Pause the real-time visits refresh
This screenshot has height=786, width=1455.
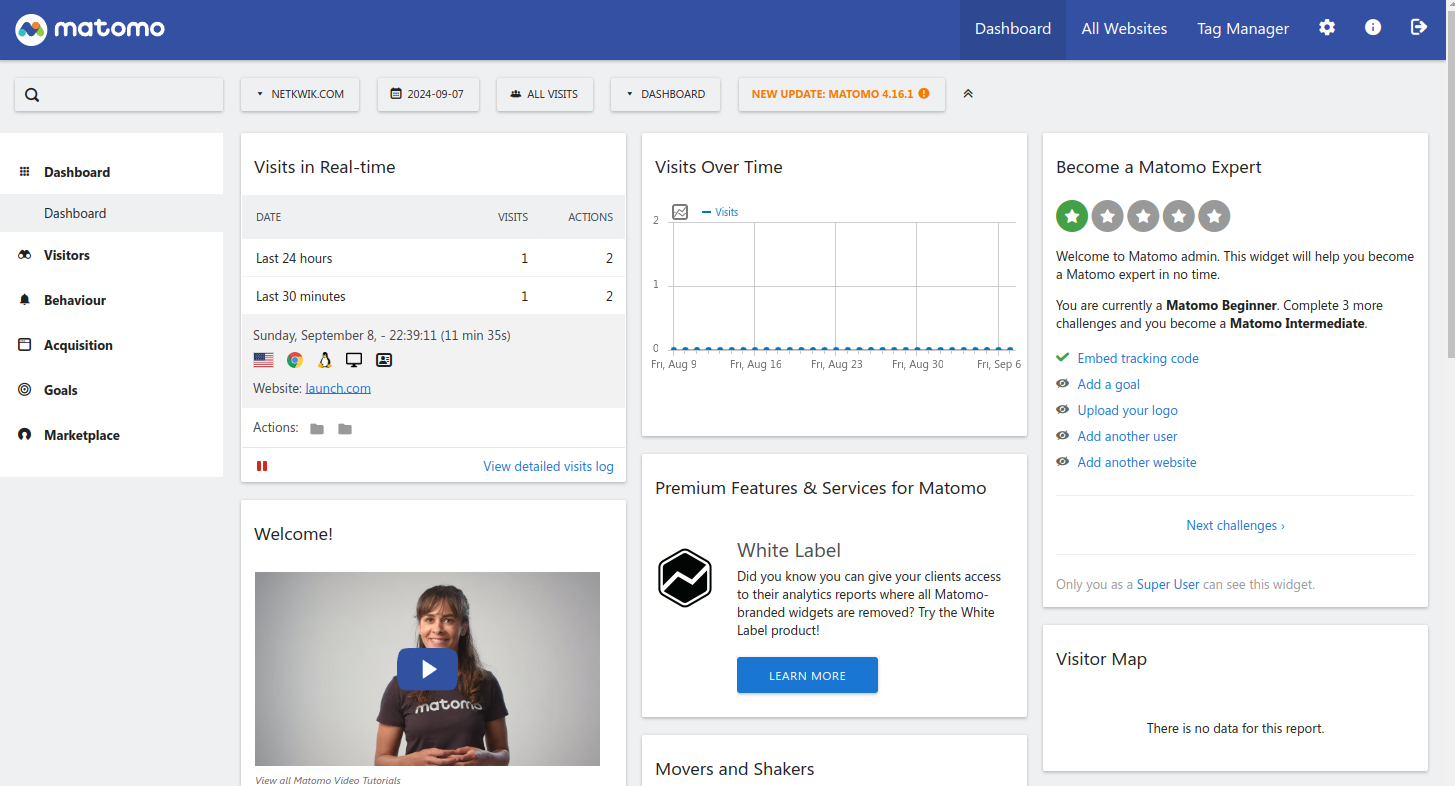pos(262,466)
